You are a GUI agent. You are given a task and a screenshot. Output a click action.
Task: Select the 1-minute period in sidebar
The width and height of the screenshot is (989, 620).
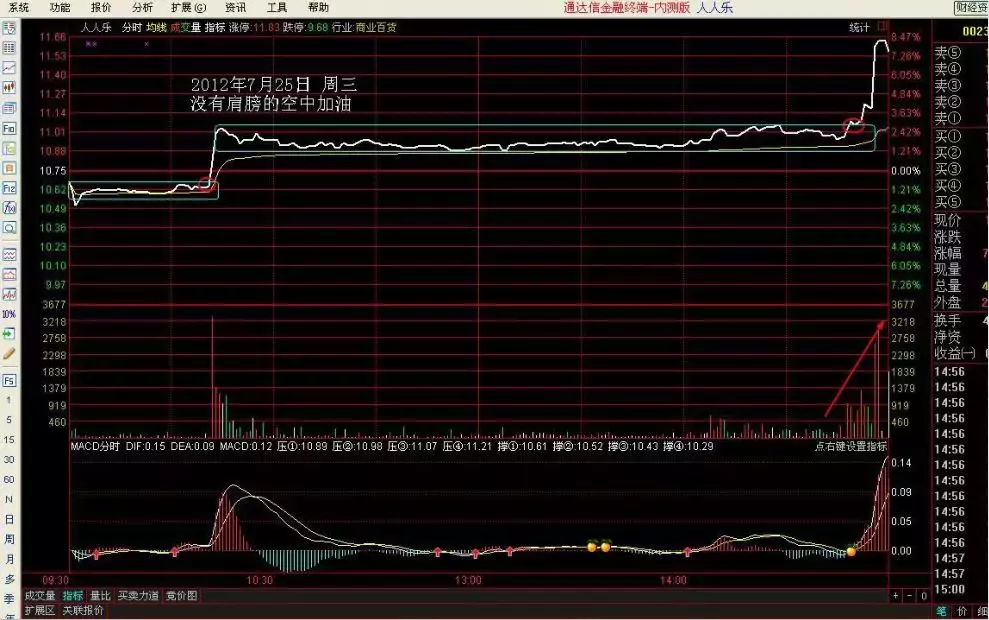click(x=9, y=400)
